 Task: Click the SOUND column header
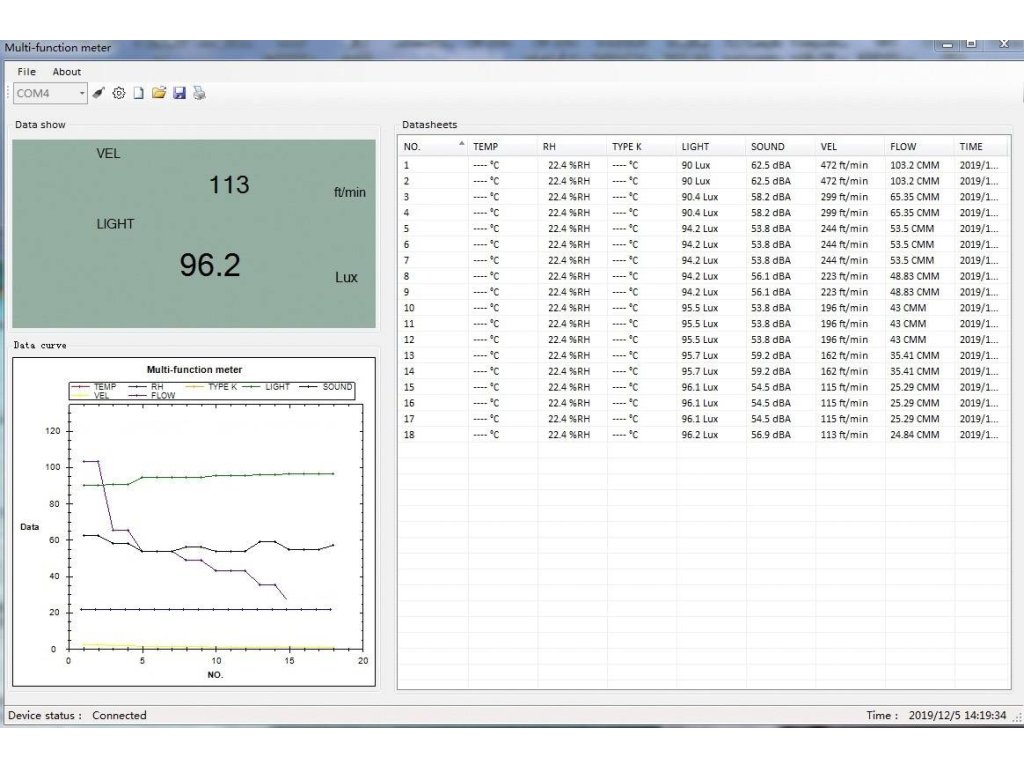point(768,147)
